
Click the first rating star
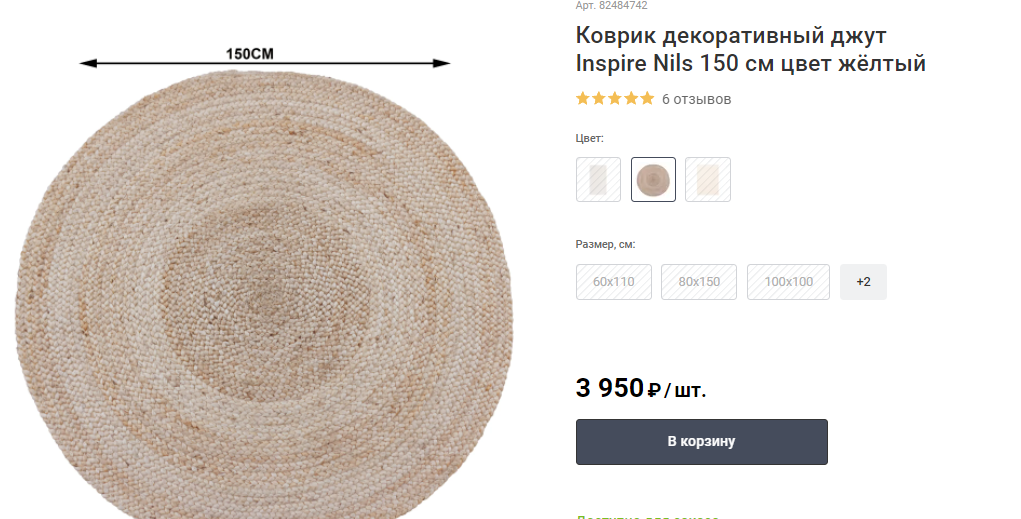[x=583, y=98]
